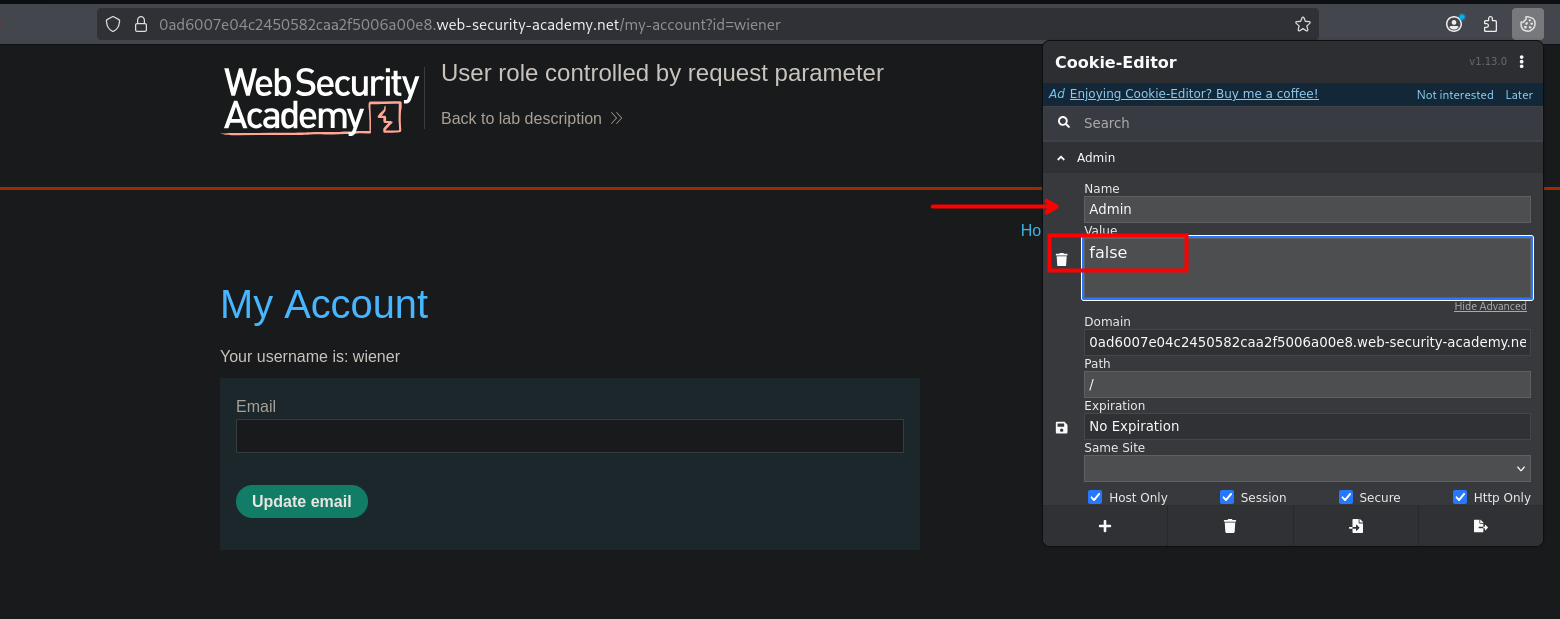Dismiss ad with Not interested
1560x619 pixels.
[1454, 95]
